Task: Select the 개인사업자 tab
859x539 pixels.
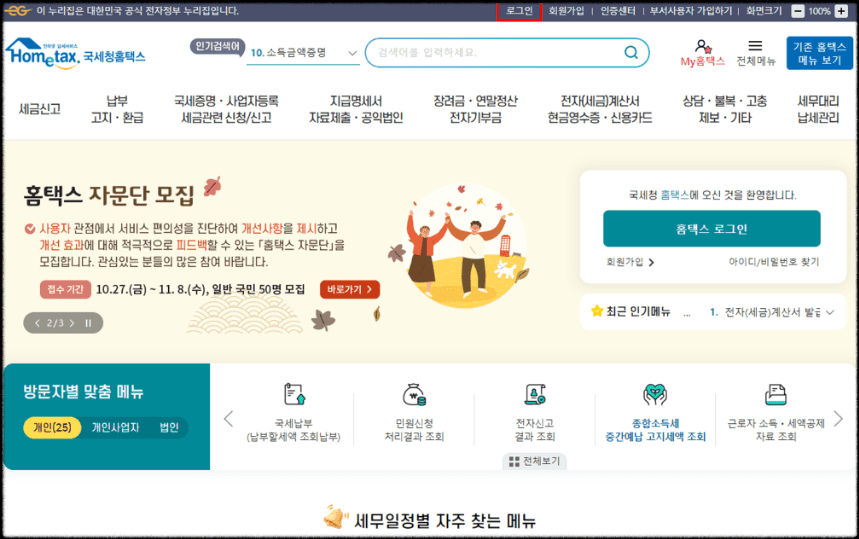Action: pyautogui.click(x=115, y=427)
